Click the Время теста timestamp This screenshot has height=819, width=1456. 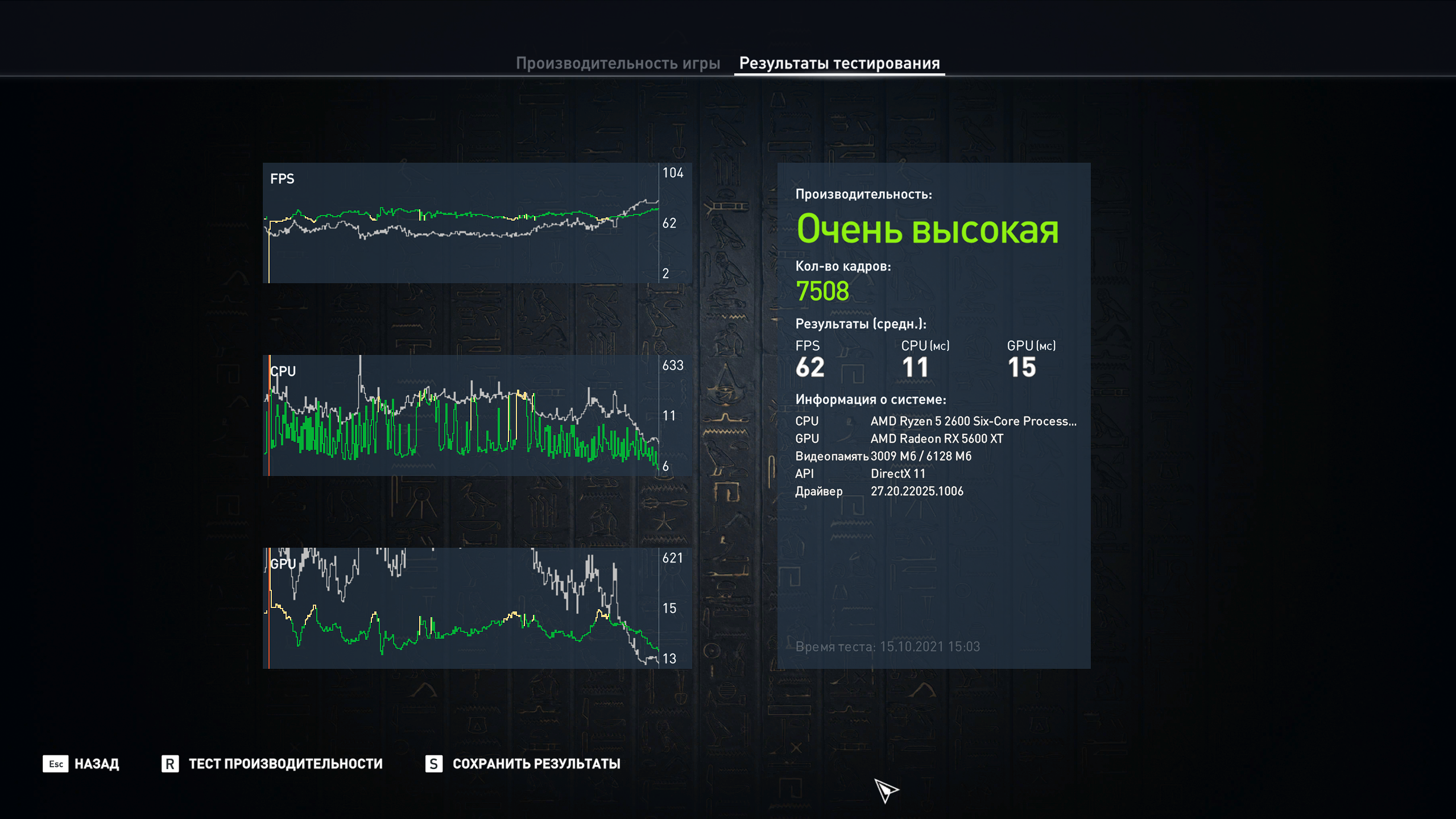pos(887,647)
